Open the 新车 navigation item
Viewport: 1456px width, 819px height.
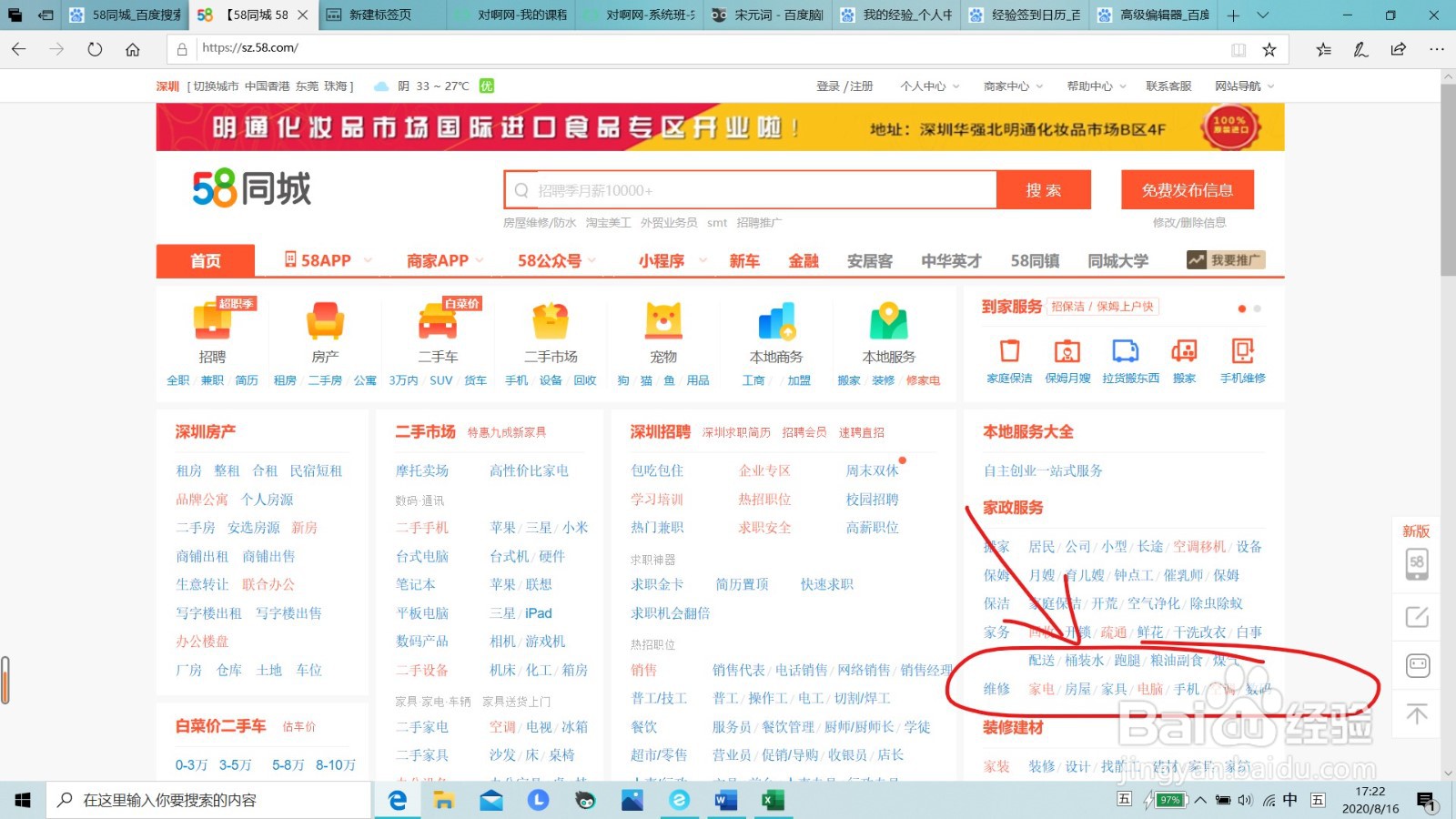pos(744,260)
